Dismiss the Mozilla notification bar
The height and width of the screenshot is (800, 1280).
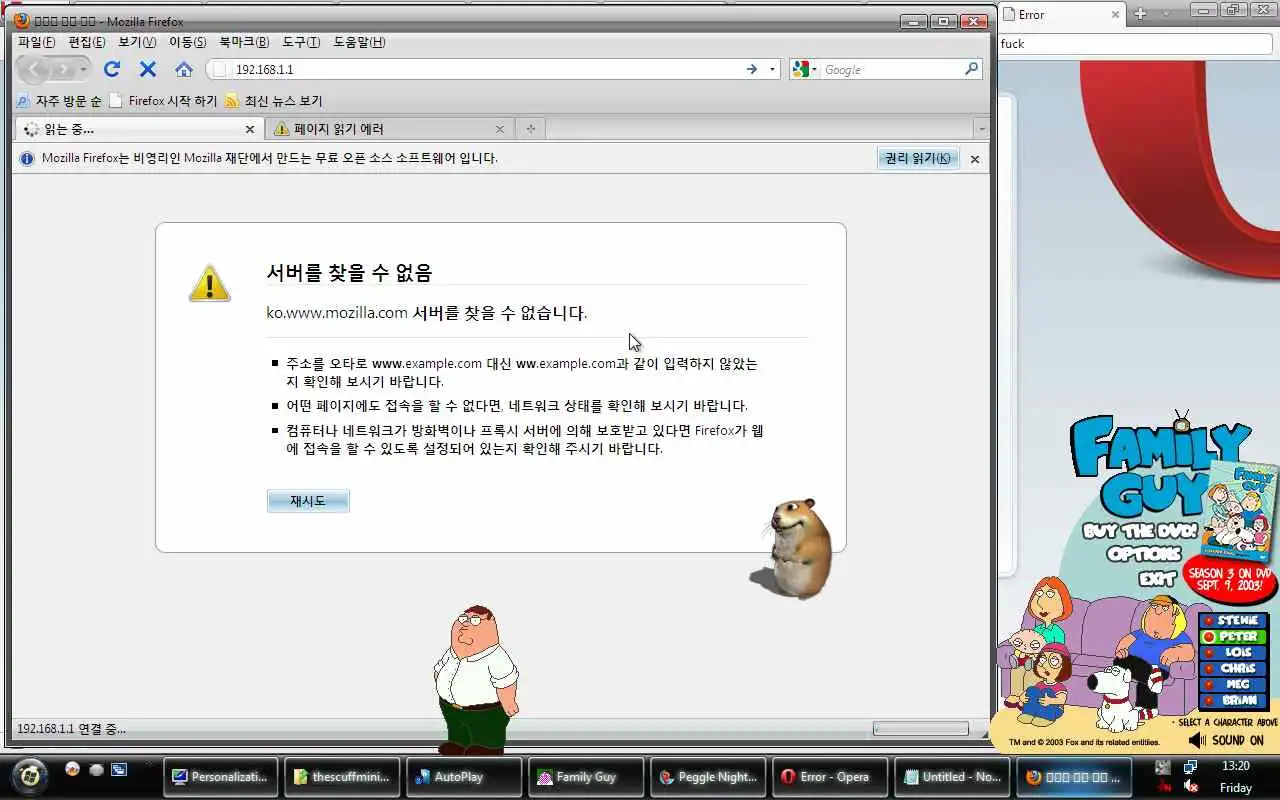click(975, 158)
